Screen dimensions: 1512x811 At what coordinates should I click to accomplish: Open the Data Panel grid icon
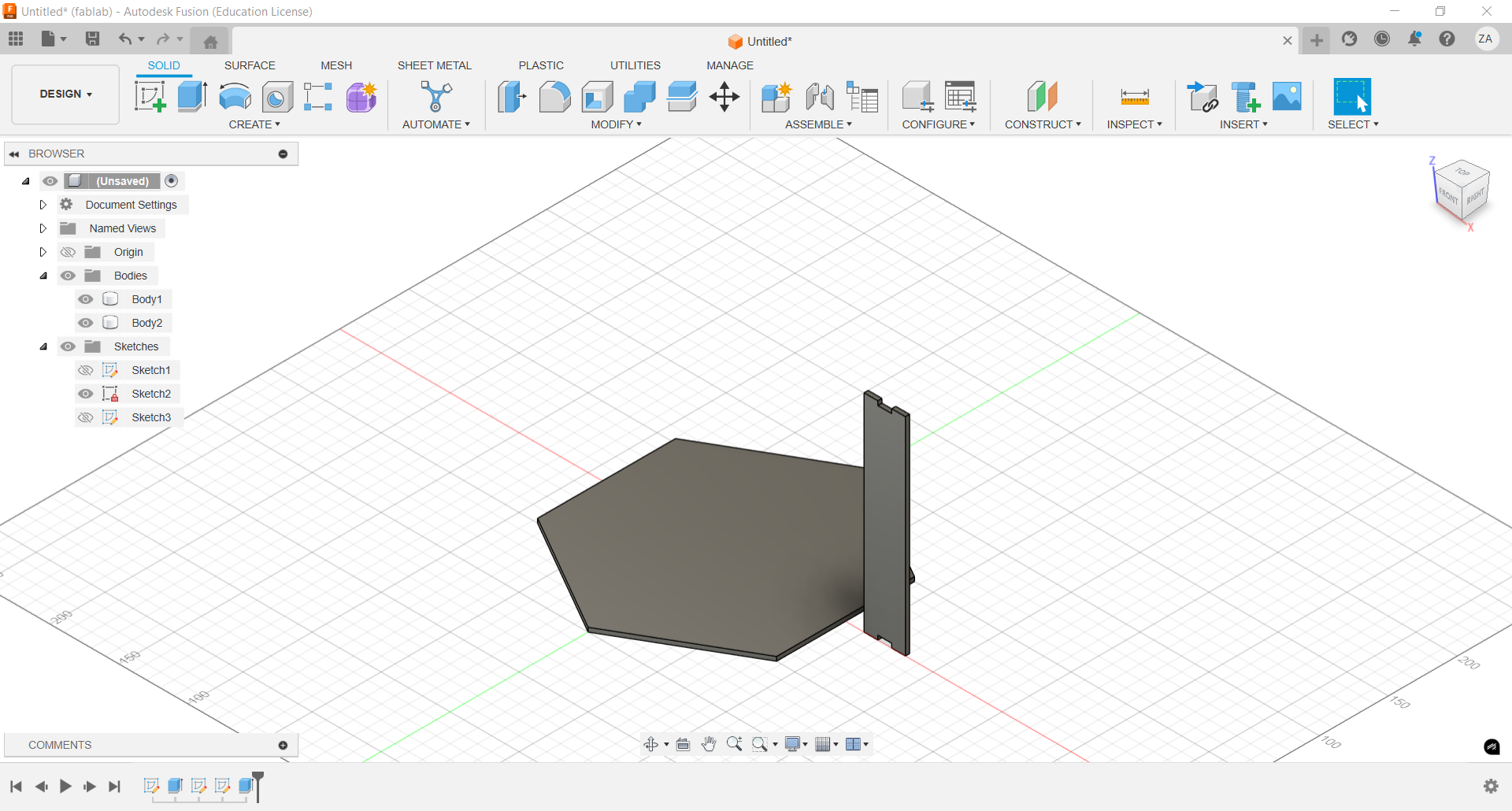pyautogui.click(x=16, y=39)
